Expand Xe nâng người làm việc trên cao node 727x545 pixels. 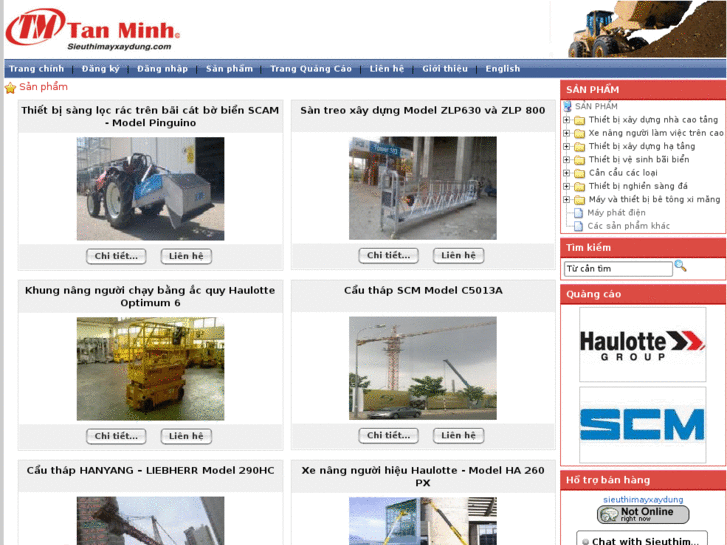click(x=567, y=134)
